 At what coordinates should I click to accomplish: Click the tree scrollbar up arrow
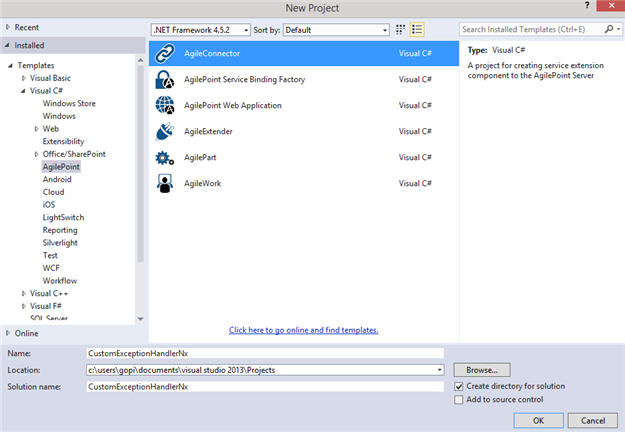tap(140, 60)
